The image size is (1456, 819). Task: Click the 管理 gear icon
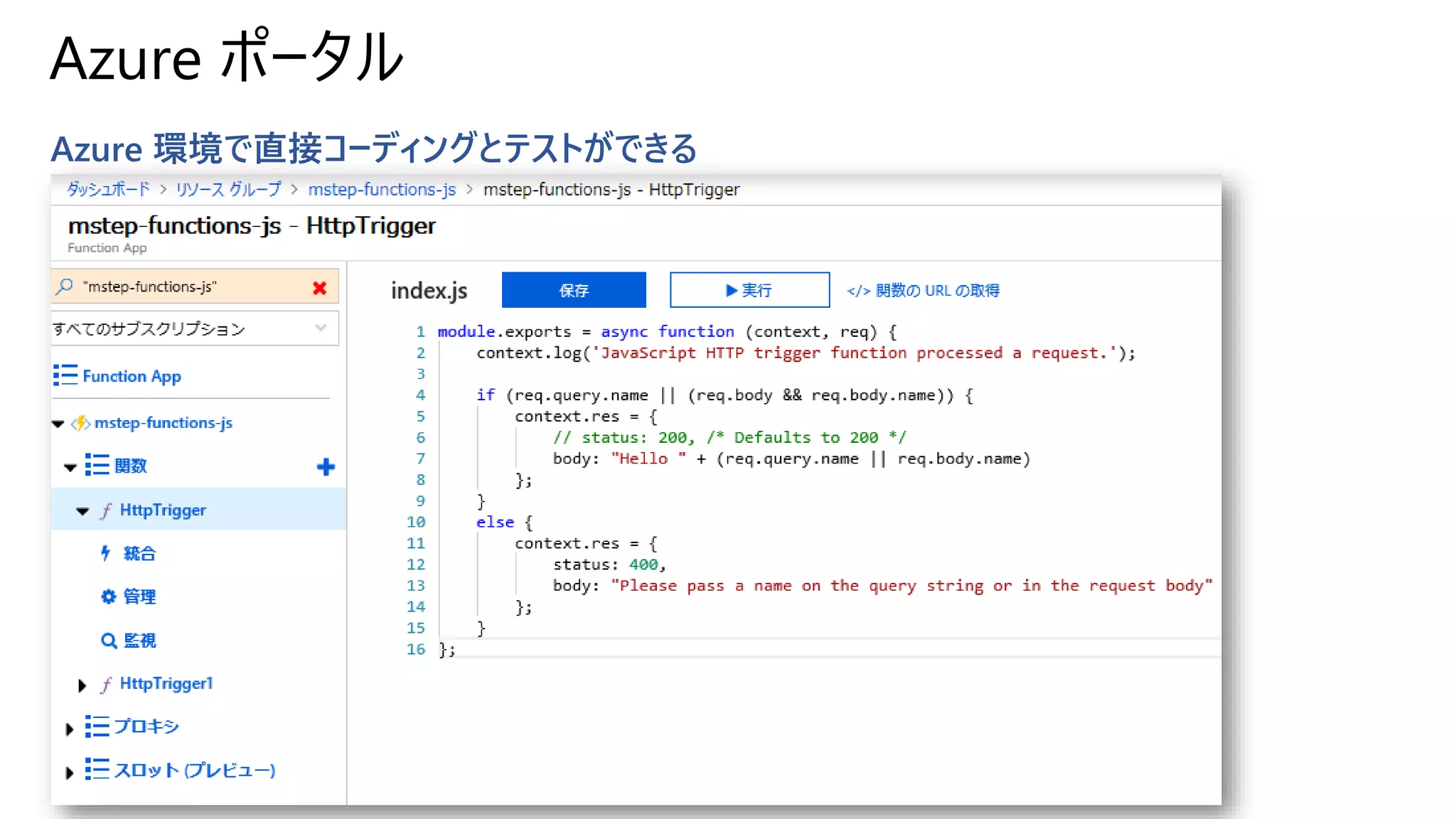(108, 596)
